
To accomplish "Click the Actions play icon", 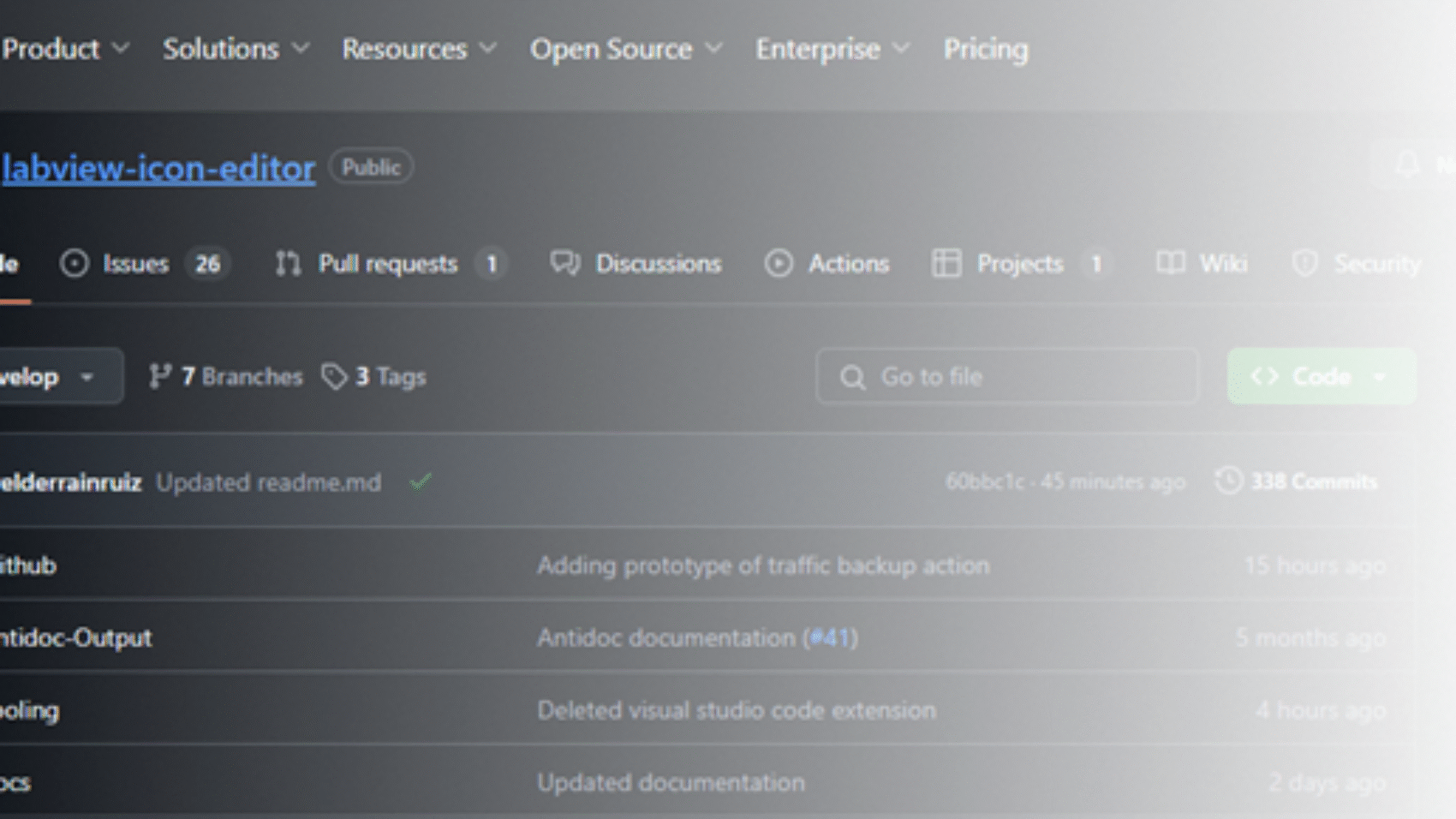I will [x=779, y=263].
